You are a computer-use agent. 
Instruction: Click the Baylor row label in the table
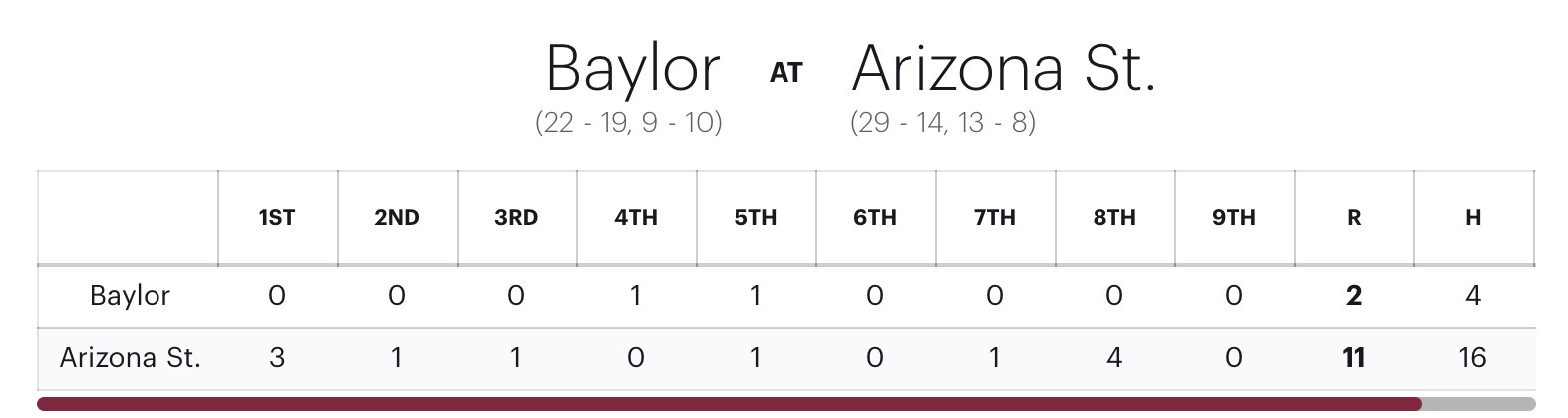(x=130, y=296)
